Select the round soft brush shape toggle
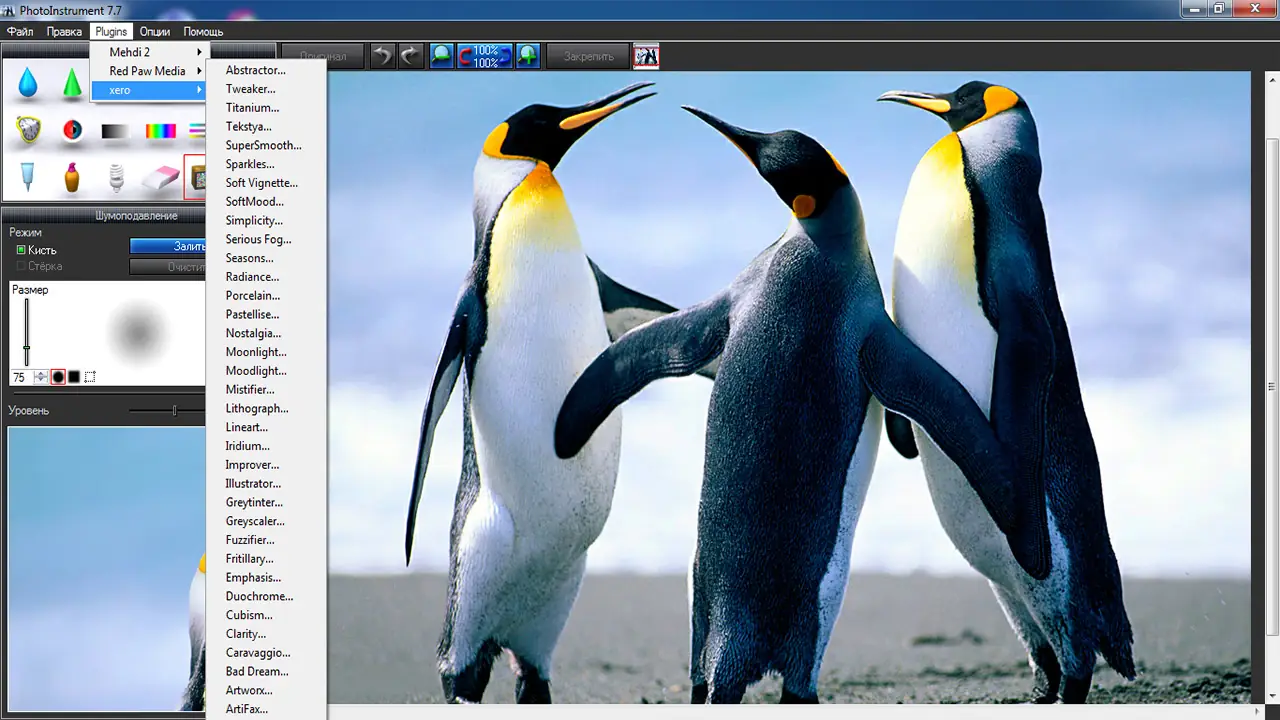 point(58,377)
